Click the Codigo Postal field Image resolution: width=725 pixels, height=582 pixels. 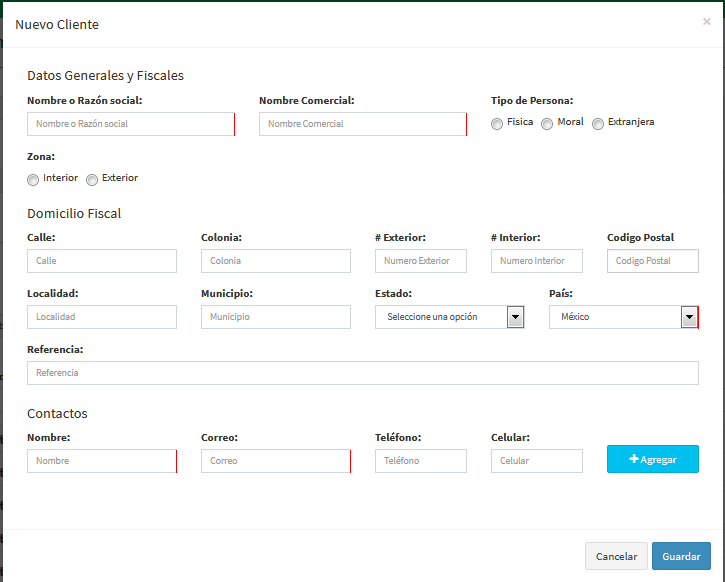[652, 261]
